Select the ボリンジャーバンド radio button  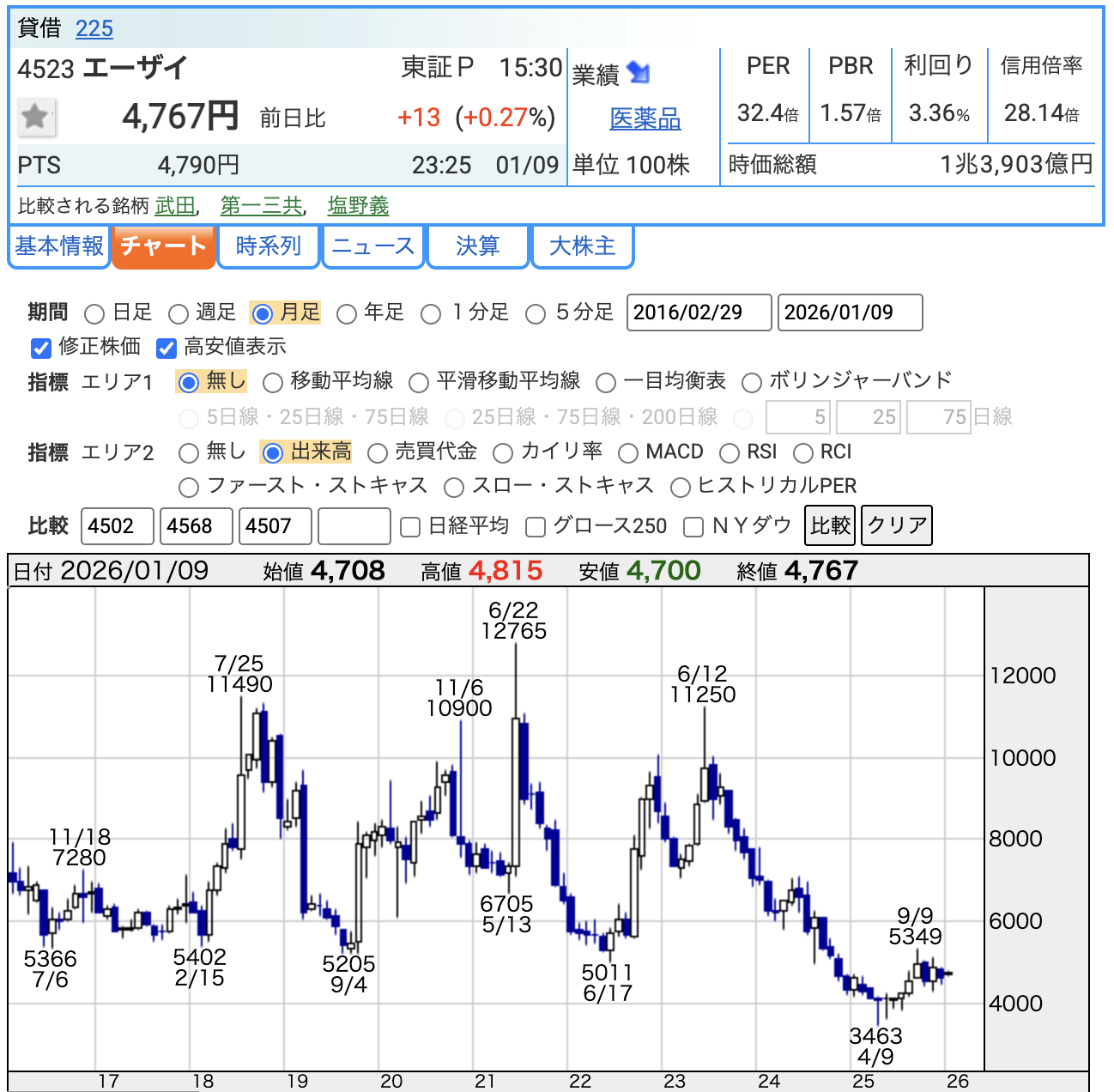coord(752,383)
